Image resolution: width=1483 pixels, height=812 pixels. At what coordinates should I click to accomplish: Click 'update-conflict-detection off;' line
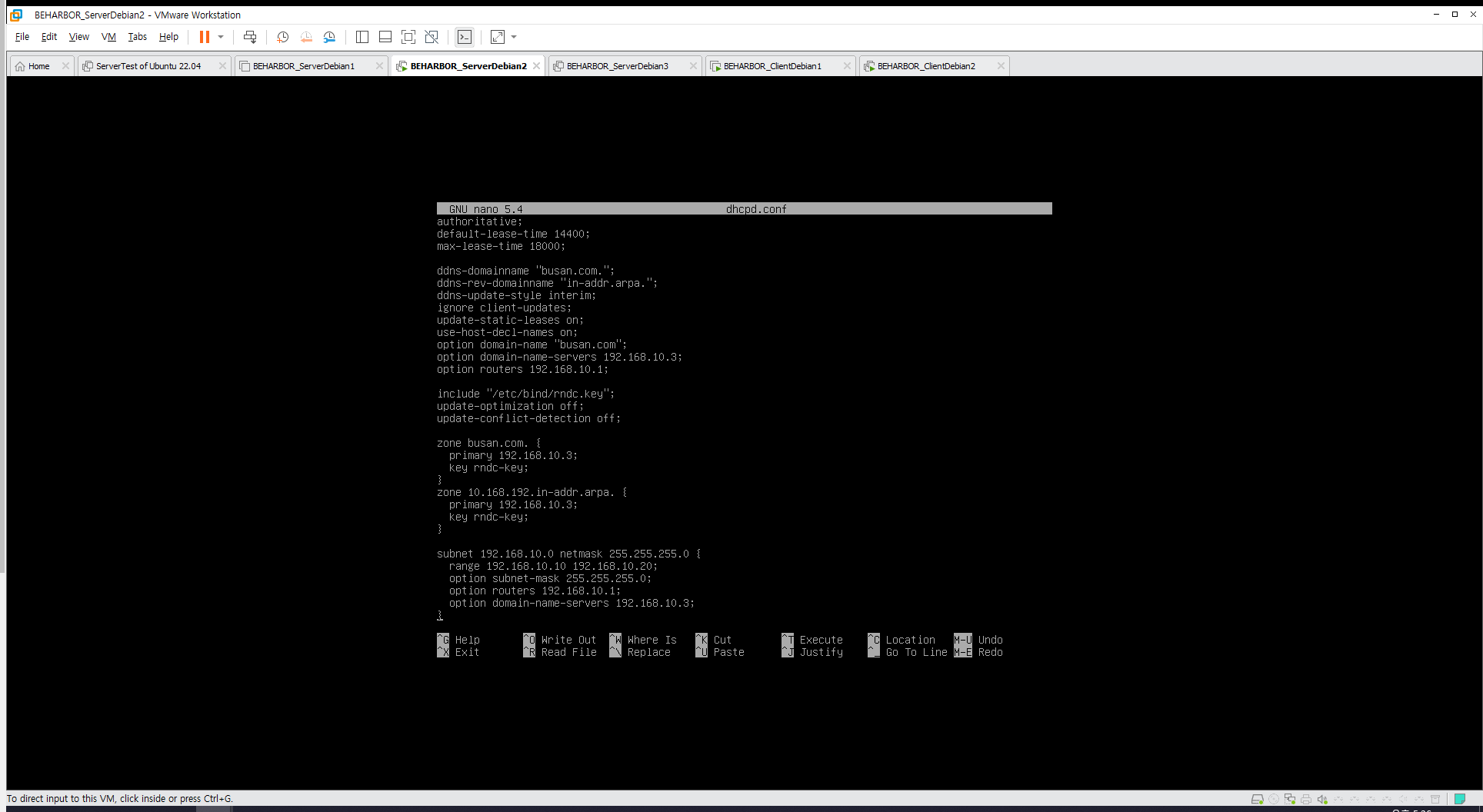pyautogui.click(x=528, y=418)
